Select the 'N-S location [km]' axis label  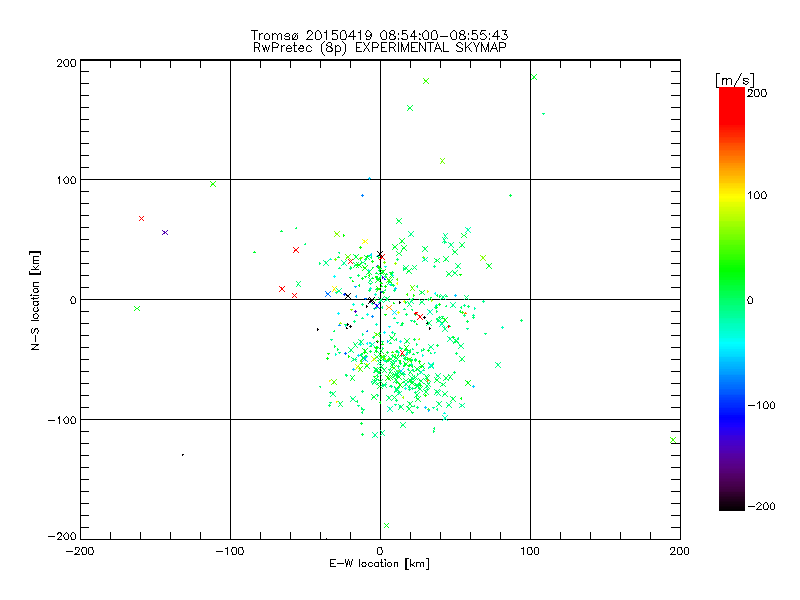(35, 300)
